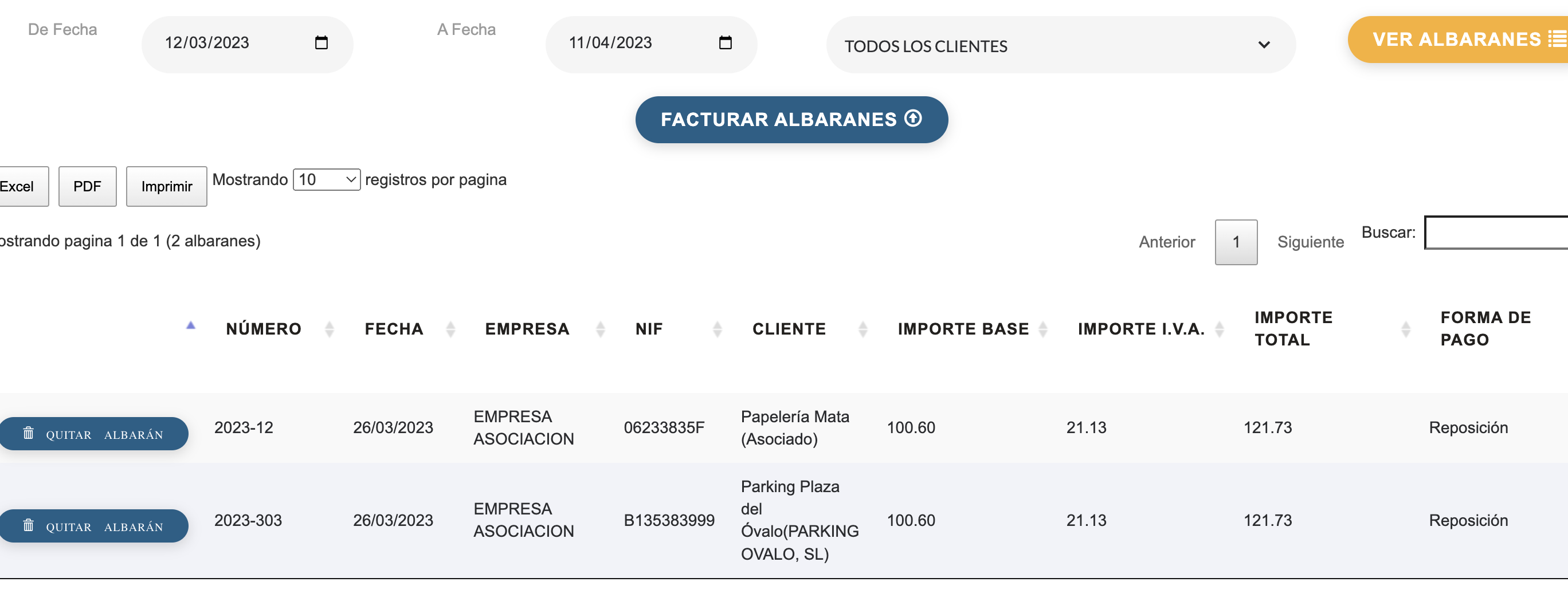Go to the Siguiente page
1568x613 pixels.
1310,242
